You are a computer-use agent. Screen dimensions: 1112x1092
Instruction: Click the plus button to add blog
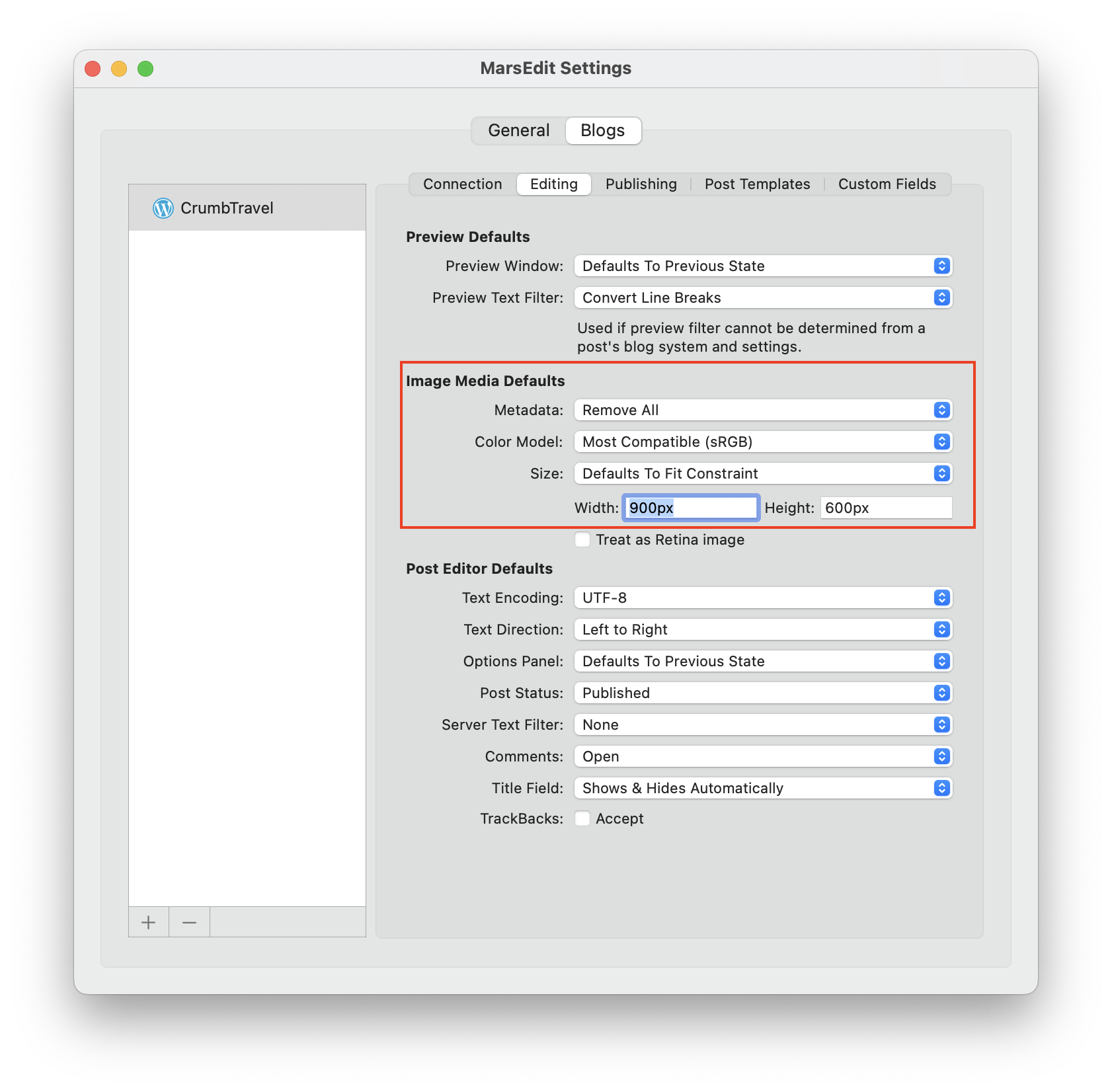(149, 922)
